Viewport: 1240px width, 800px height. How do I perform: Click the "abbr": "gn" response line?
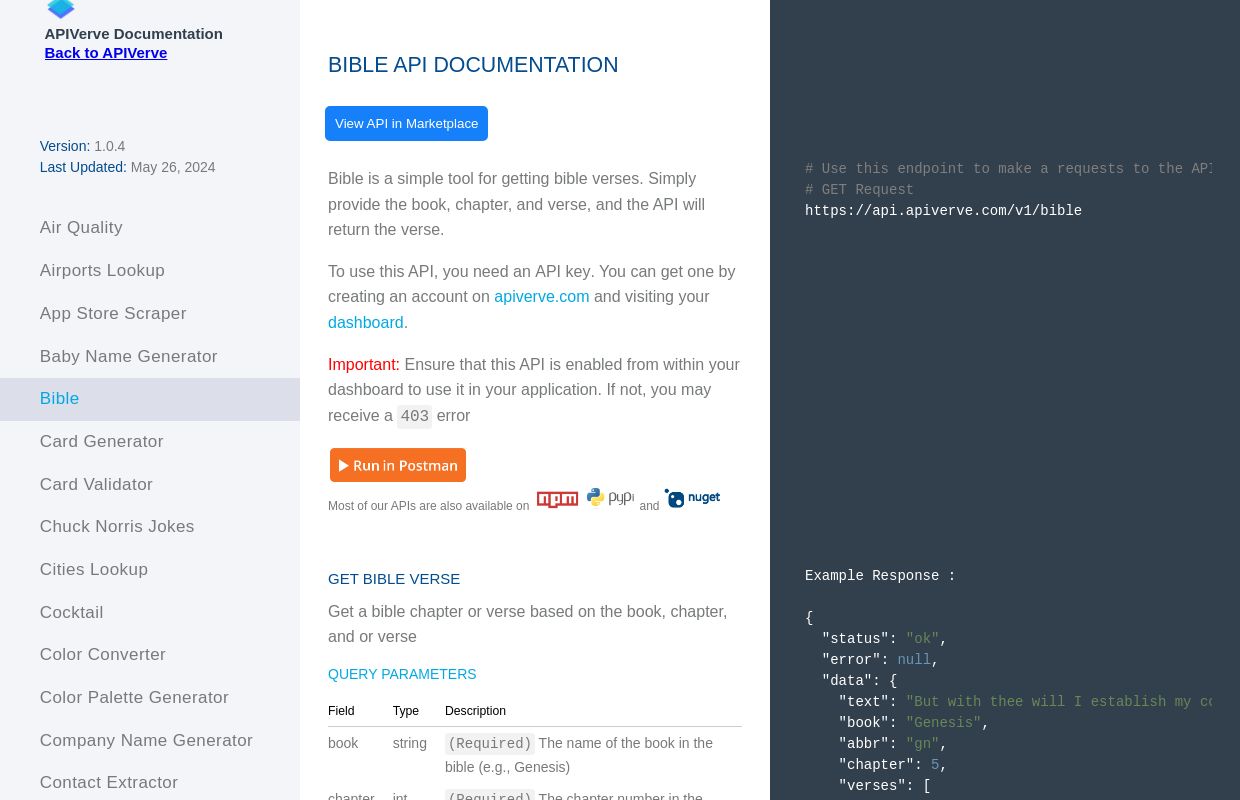(892, 744)
